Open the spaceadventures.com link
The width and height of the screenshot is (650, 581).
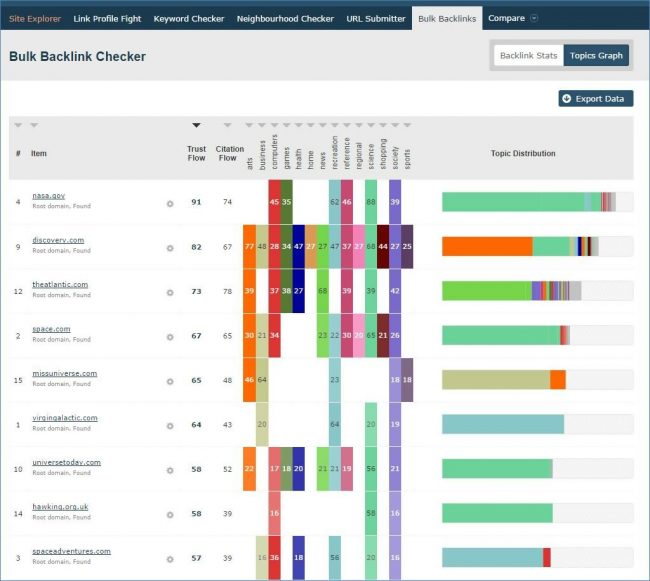[71, 551]
